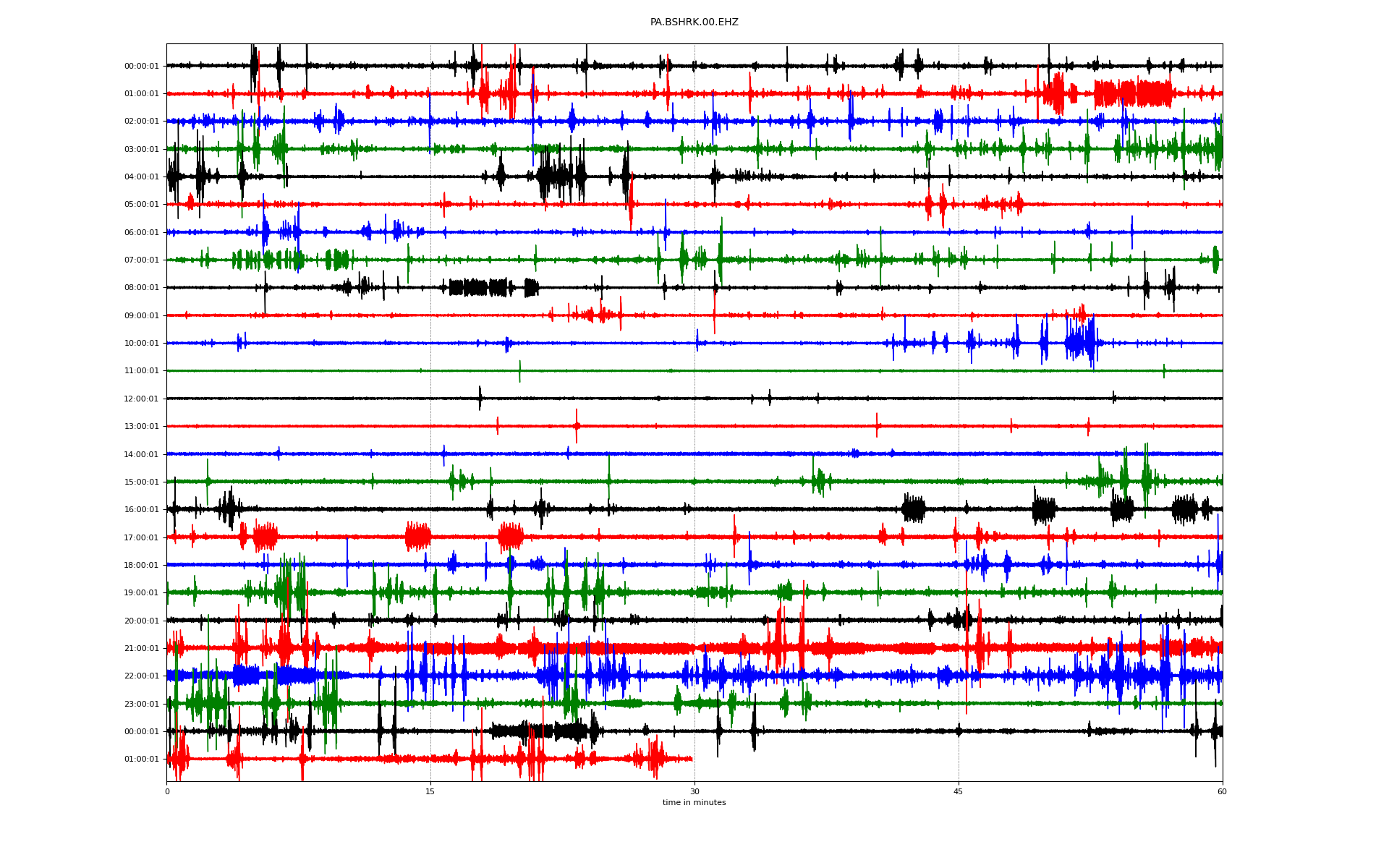1389x868 pixels.
Task: Click the 01:00:01 label on second row
Action: [141, 94]
